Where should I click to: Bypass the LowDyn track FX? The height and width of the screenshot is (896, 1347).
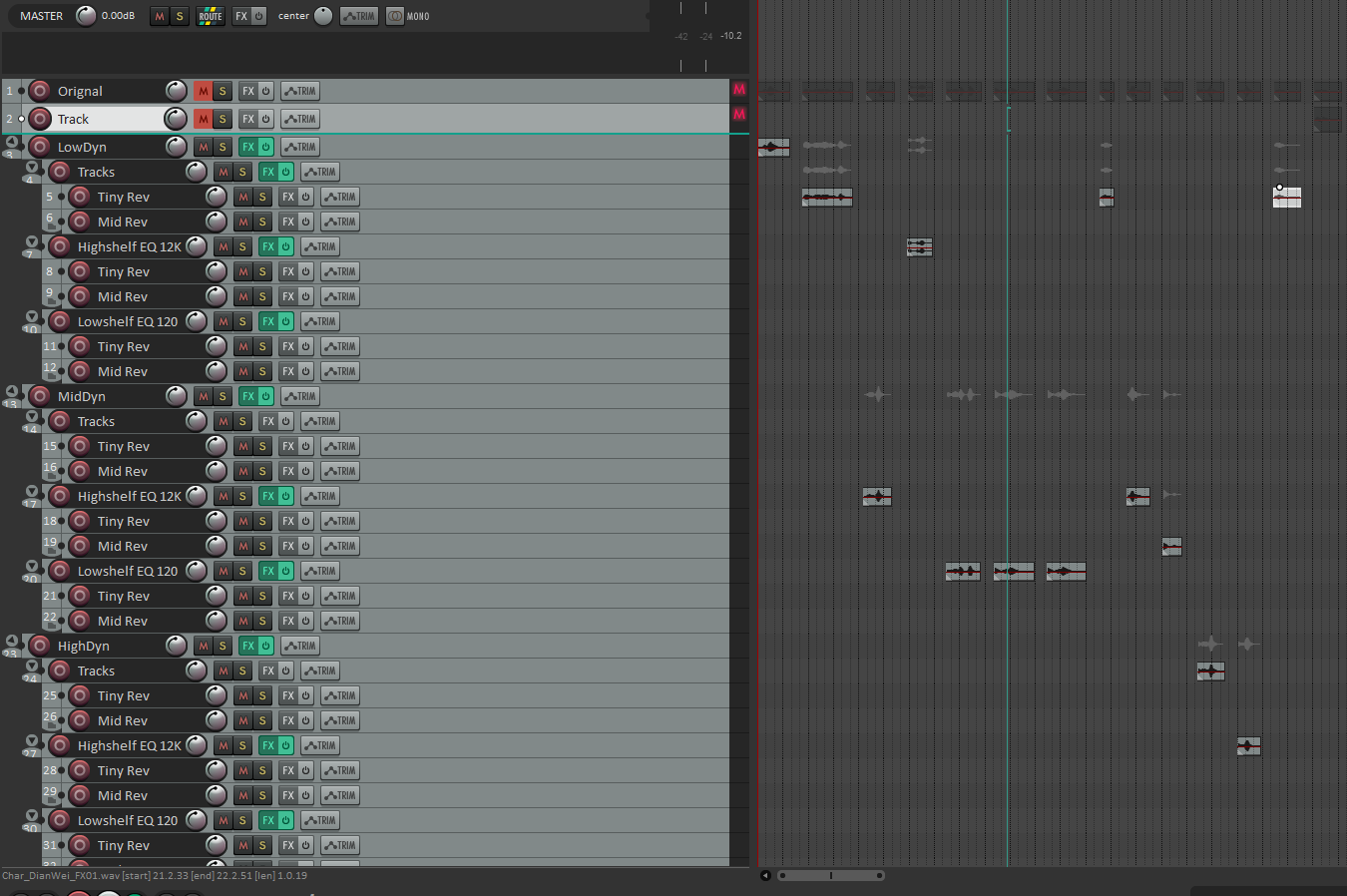(x=266, y=147)
